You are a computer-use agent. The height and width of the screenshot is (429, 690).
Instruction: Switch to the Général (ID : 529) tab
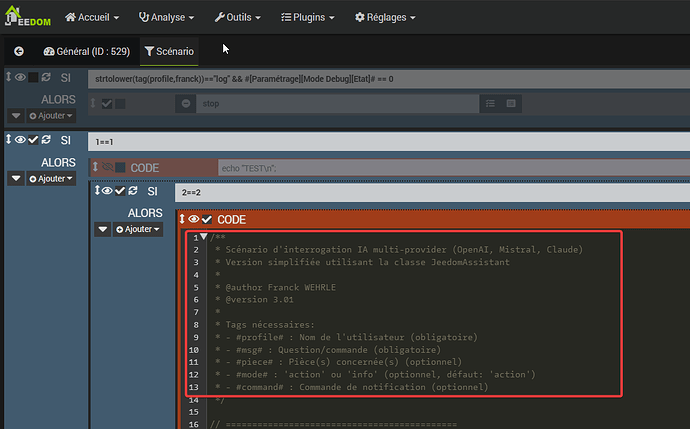click(86, 51)
